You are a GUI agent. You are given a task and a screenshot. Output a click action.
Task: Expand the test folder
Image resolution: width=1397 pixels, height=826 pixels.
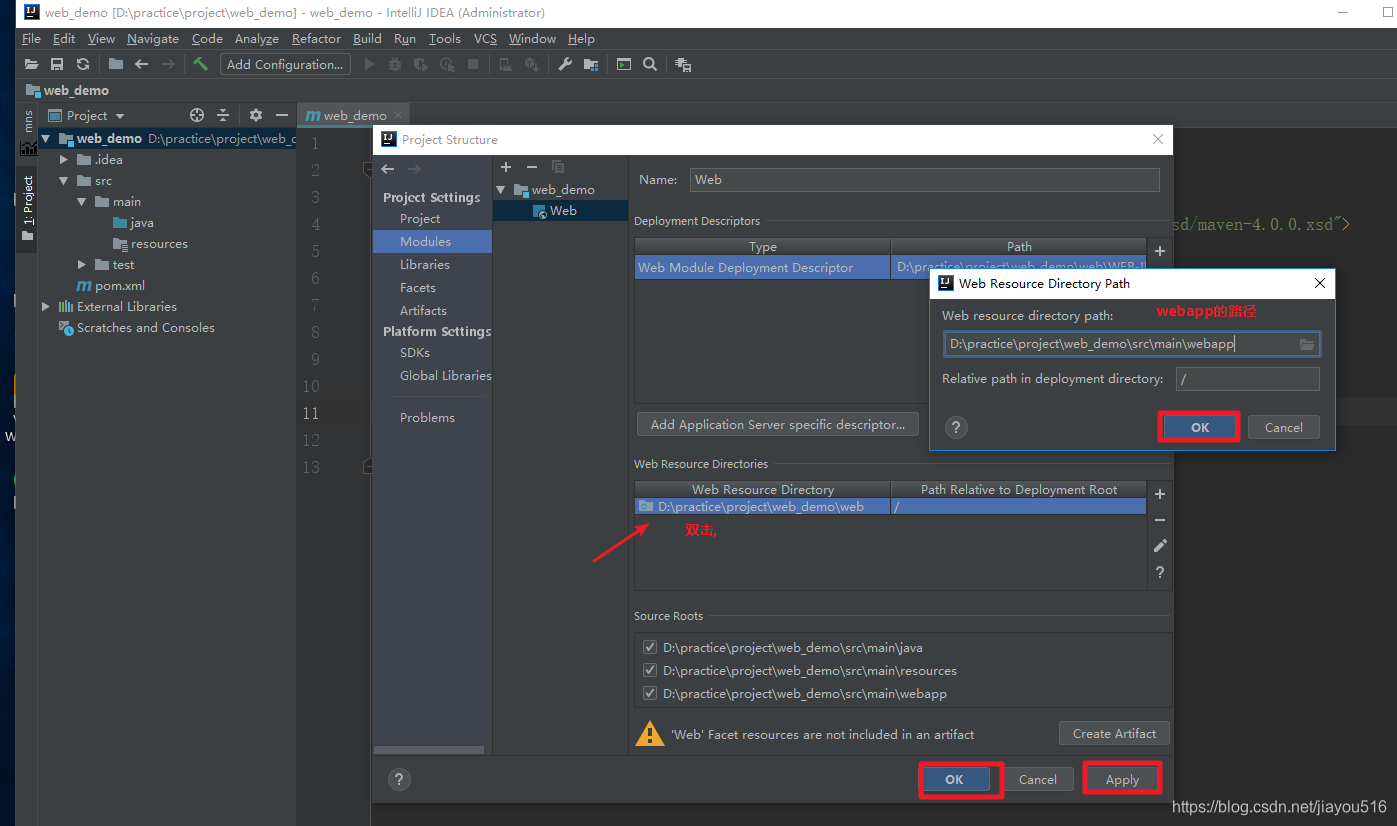coord(82,265)
